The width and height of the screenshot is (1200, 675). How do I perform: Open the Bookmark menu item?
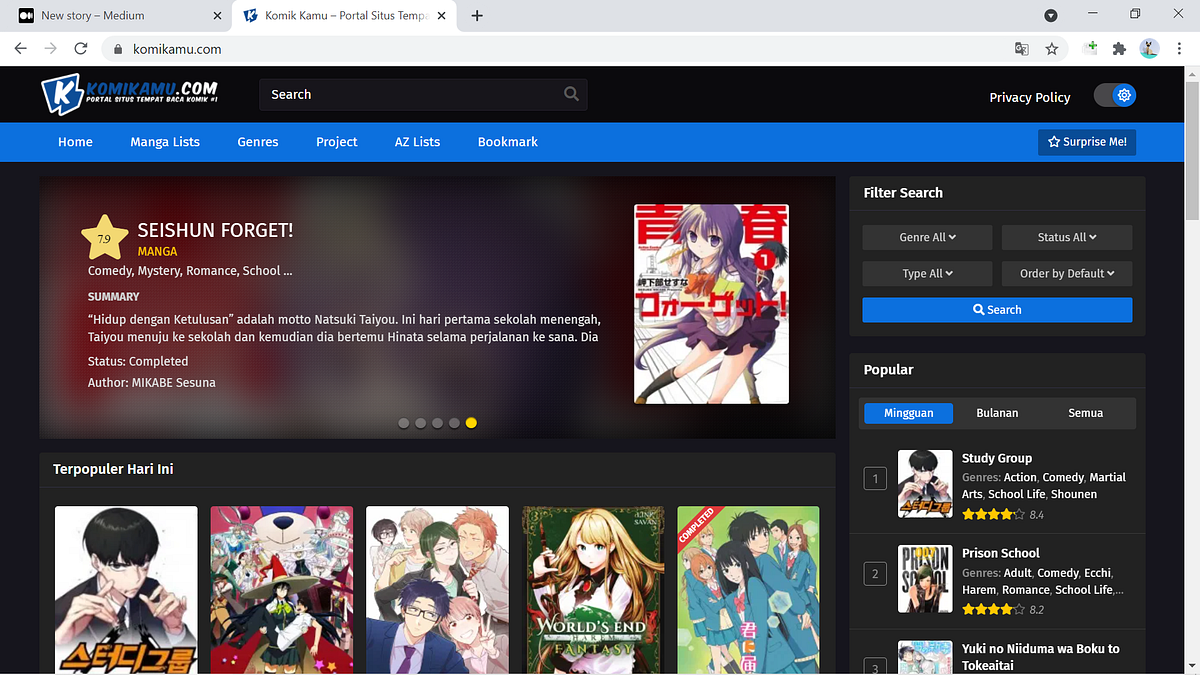point(508,142)
